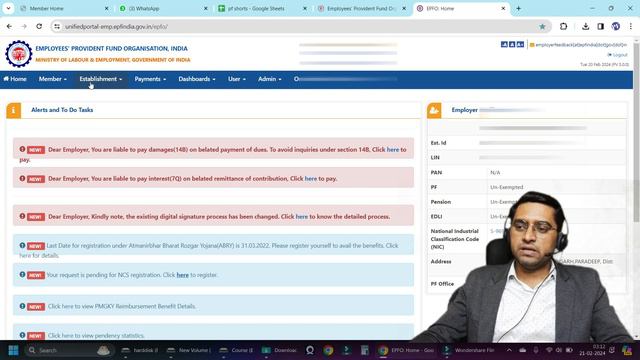This screenshot has height=360, width=640.
Task: Click 'here' link in interest 7Q alert
Action: (x=311, y=179)
